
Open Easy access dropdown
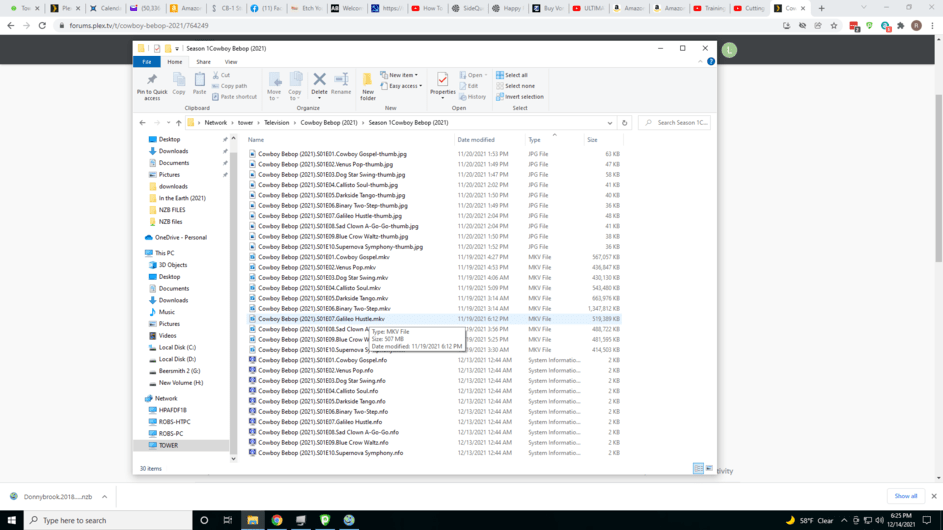(401, 86)
